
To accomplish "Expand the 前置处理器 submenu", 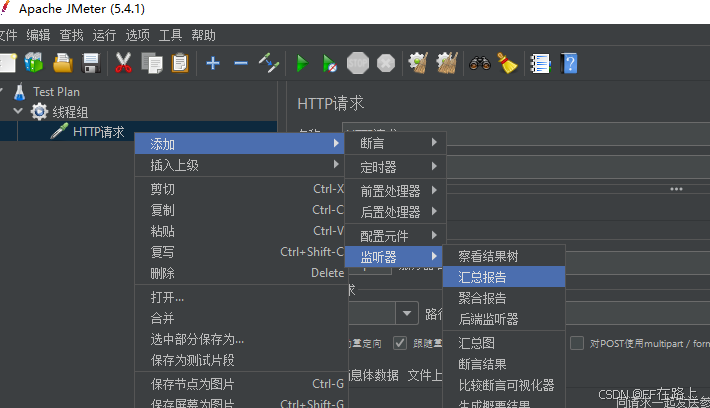I will [x=396, y=191].
